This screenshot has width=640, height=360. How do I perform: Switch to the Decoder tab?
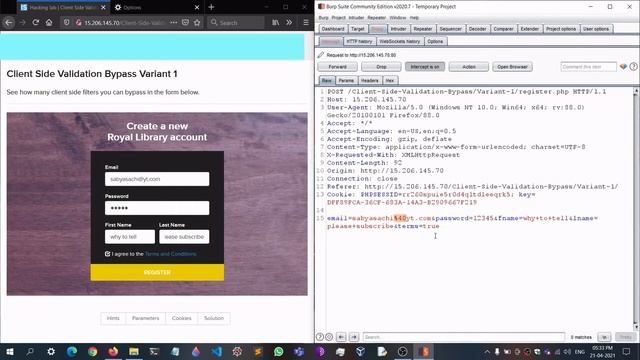[477, 29]
